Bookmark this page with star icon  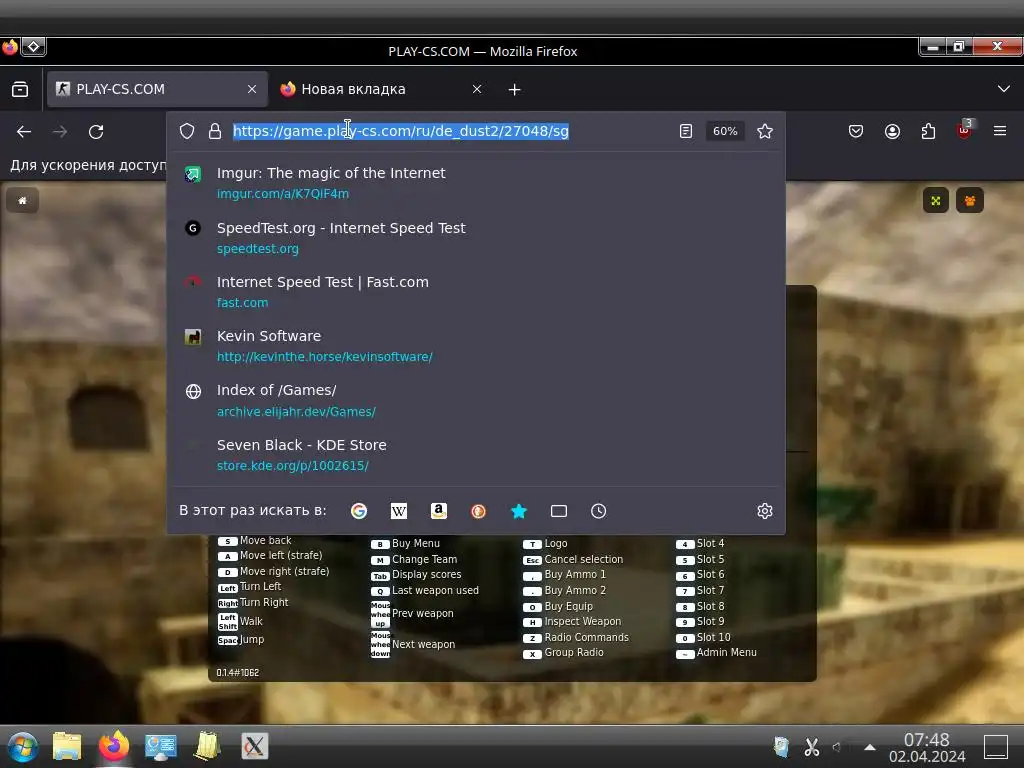tap(765, 131)
